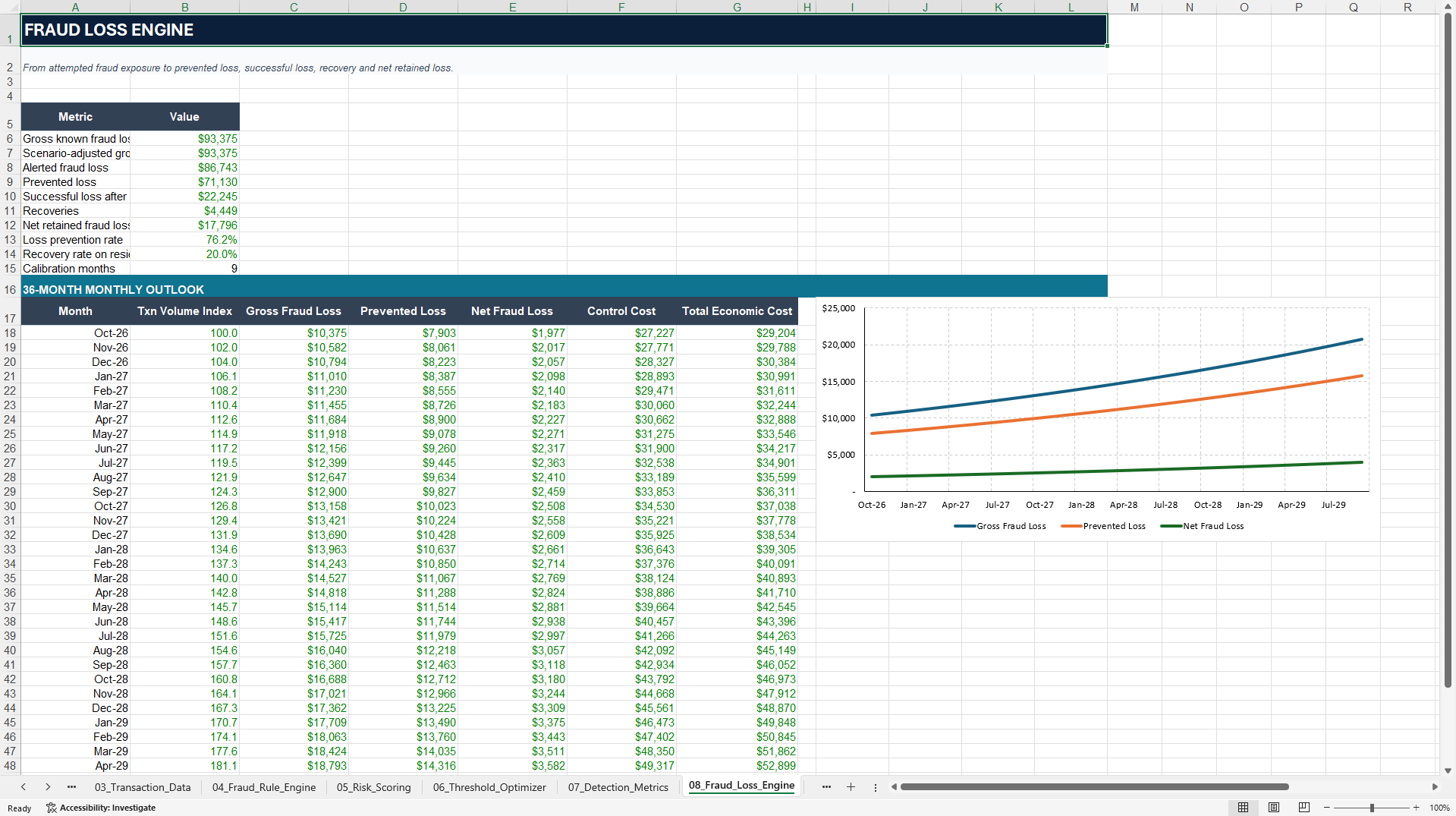This screenshot has width=1456, height=816.
Task: Click Apr-29 Total Economic Cost $52,899
Action: pyautogui.click(x=737, y=766)
